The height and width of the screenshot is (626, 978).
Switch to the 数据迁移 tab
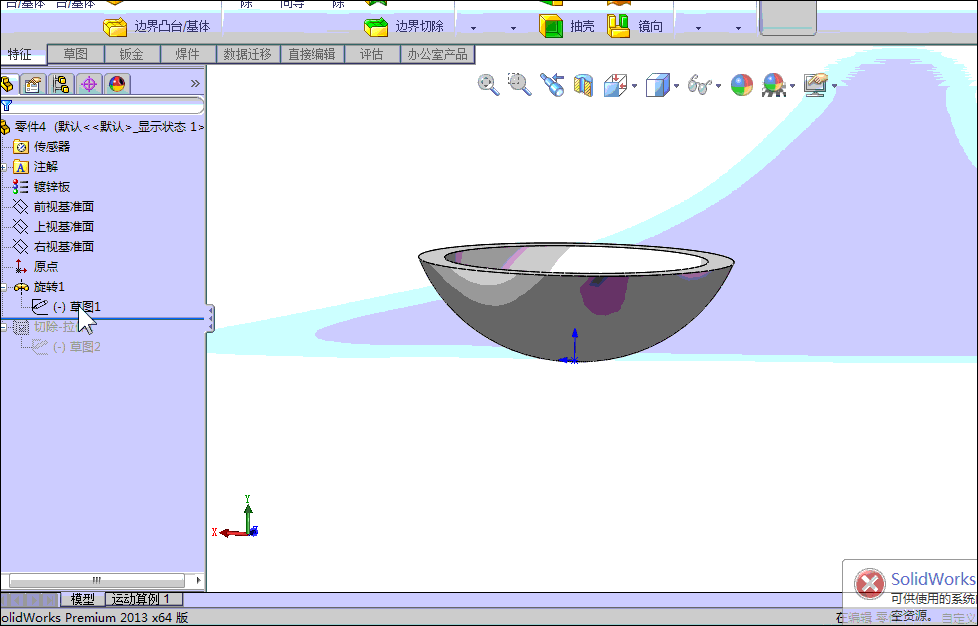248,54
